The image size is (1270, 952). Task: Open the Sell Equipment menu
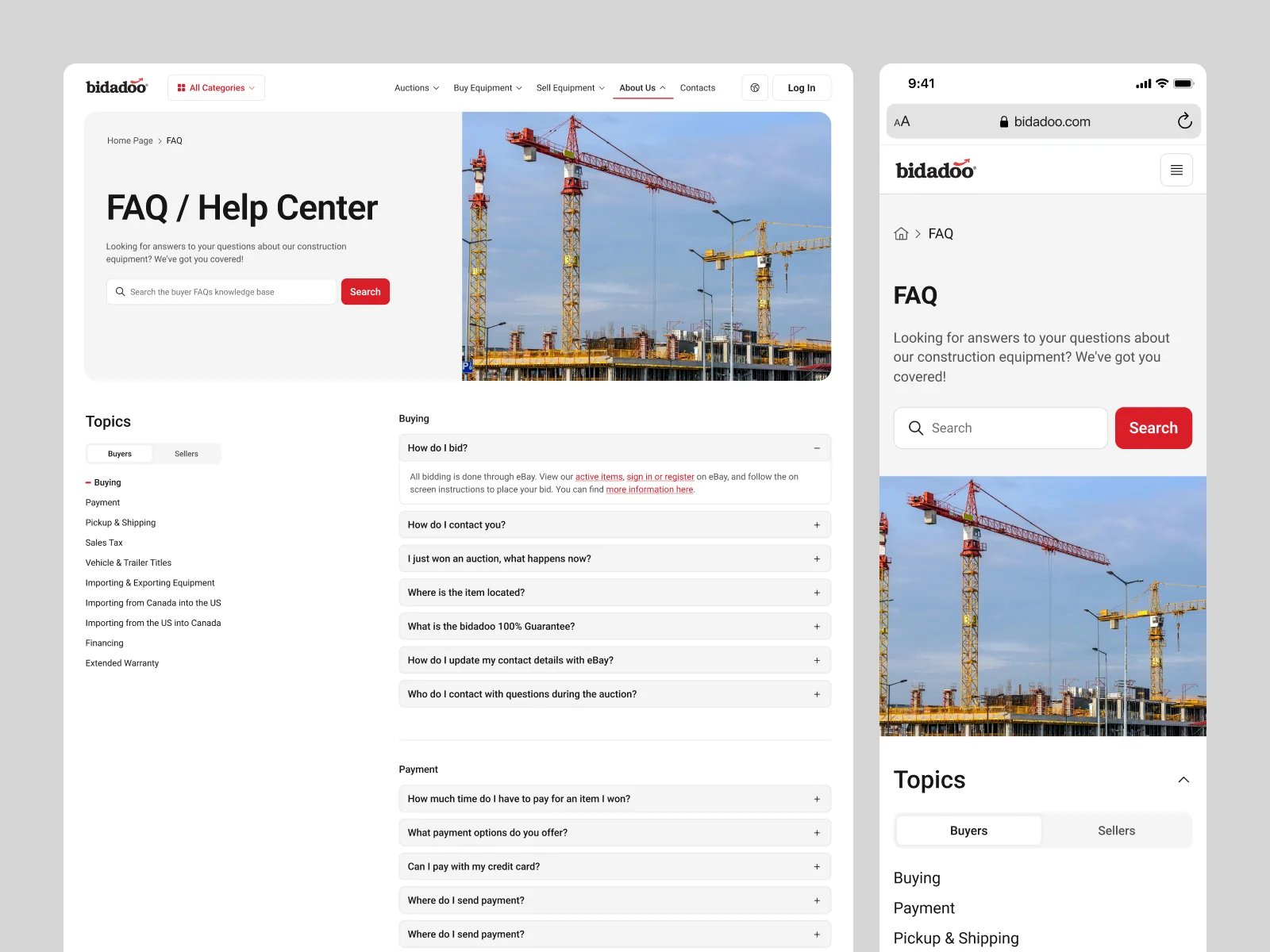pos(570,88)
